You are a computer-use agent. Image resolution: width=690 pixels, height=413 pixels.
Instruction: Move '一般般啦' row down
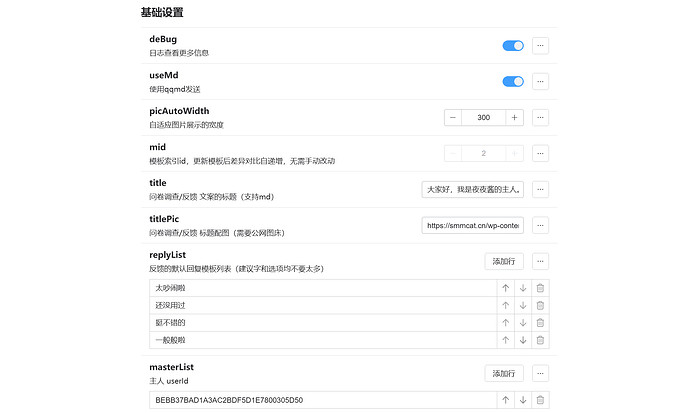pyautogui.click(x=523, y=340)
